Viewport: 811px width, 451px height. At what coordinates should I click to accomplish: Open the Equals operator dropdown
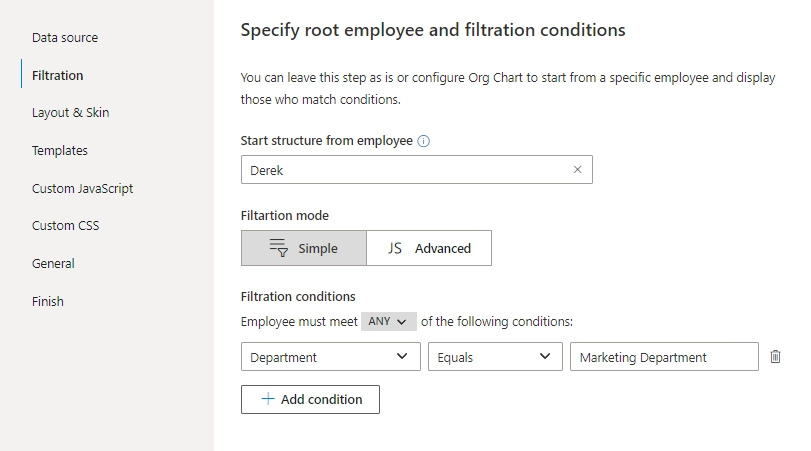click(495, 356)
